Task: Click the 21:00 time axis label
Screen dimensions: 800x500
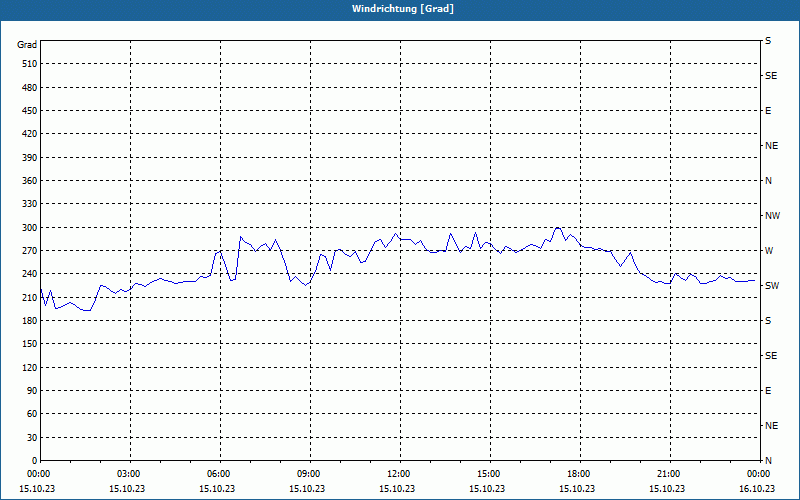Action: point(670,473)
